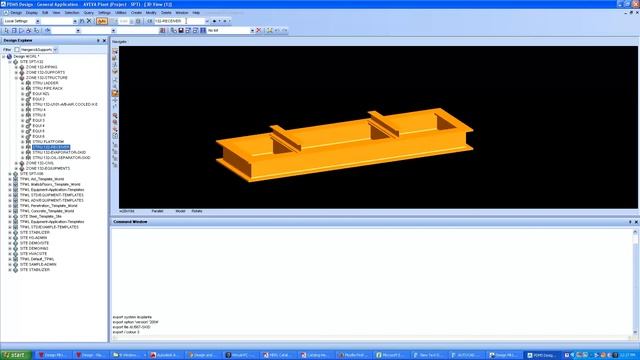The height and width of the screenshot is (360, 640).
Task: Click the SITE SPT-132 site icon
Action: (x=16, y=62)
